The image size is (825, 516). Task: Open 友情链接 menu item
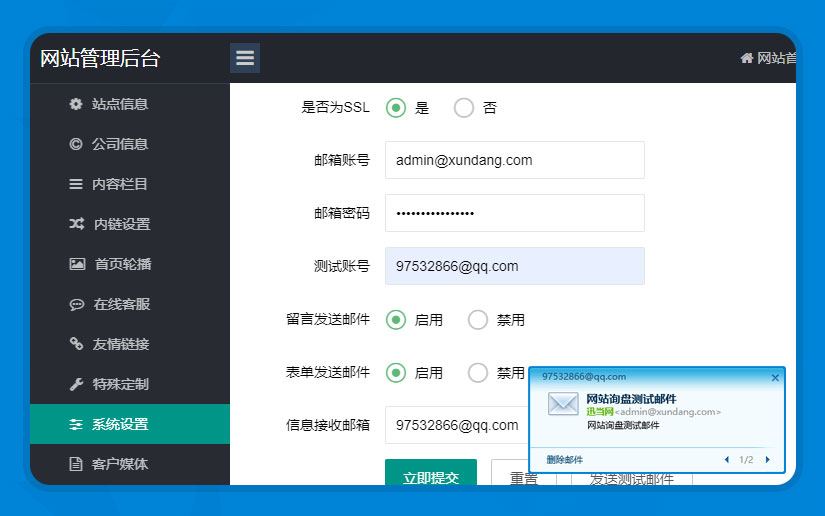130,344
